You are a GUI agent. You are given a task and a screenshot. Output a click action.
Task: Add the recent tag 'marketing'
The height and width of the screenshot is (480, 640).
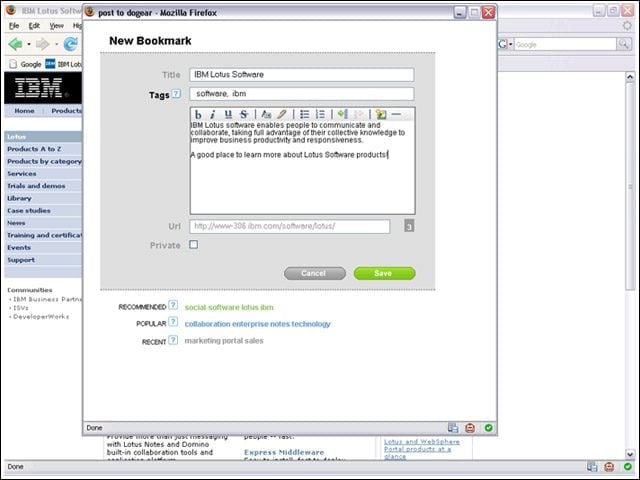coord(202,341)
